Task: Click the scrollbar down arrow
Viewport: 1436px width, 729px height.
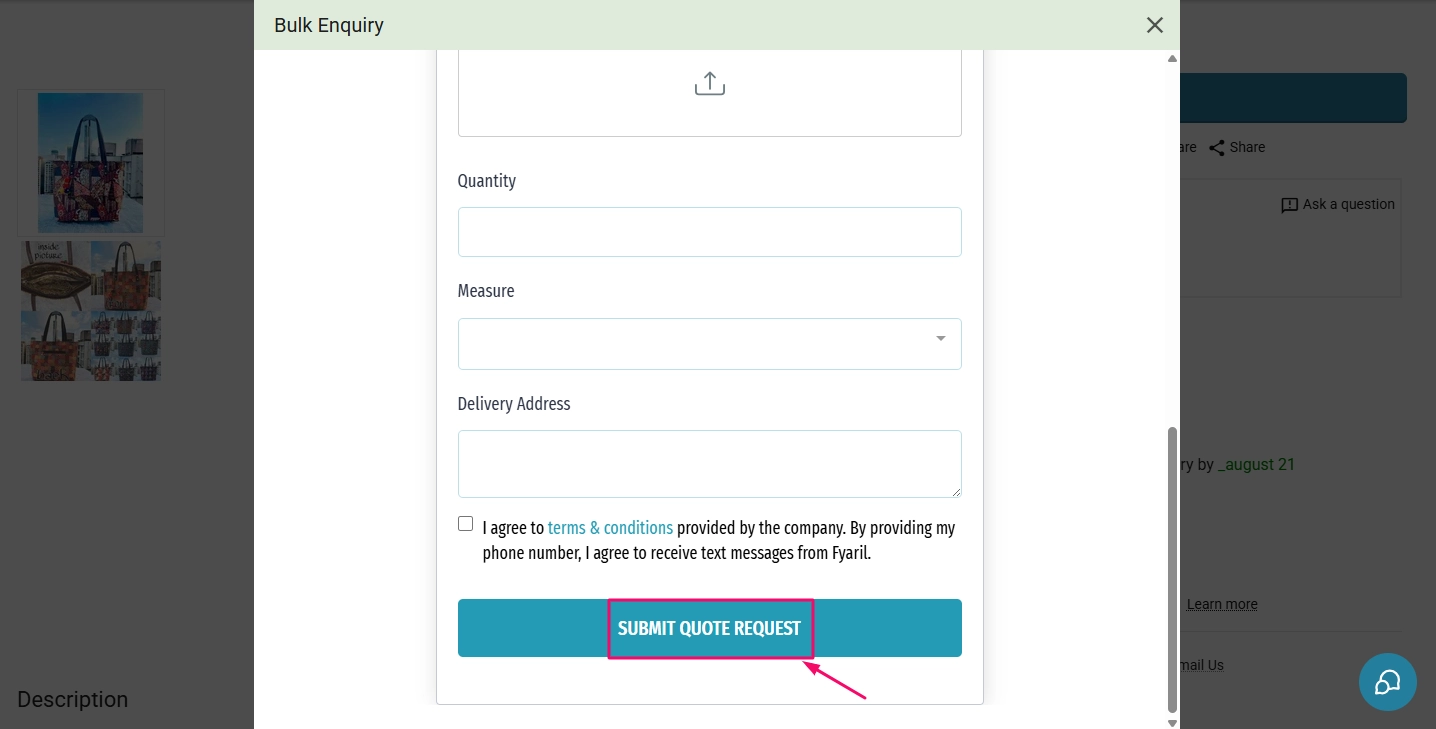Action: [1170, 721]
